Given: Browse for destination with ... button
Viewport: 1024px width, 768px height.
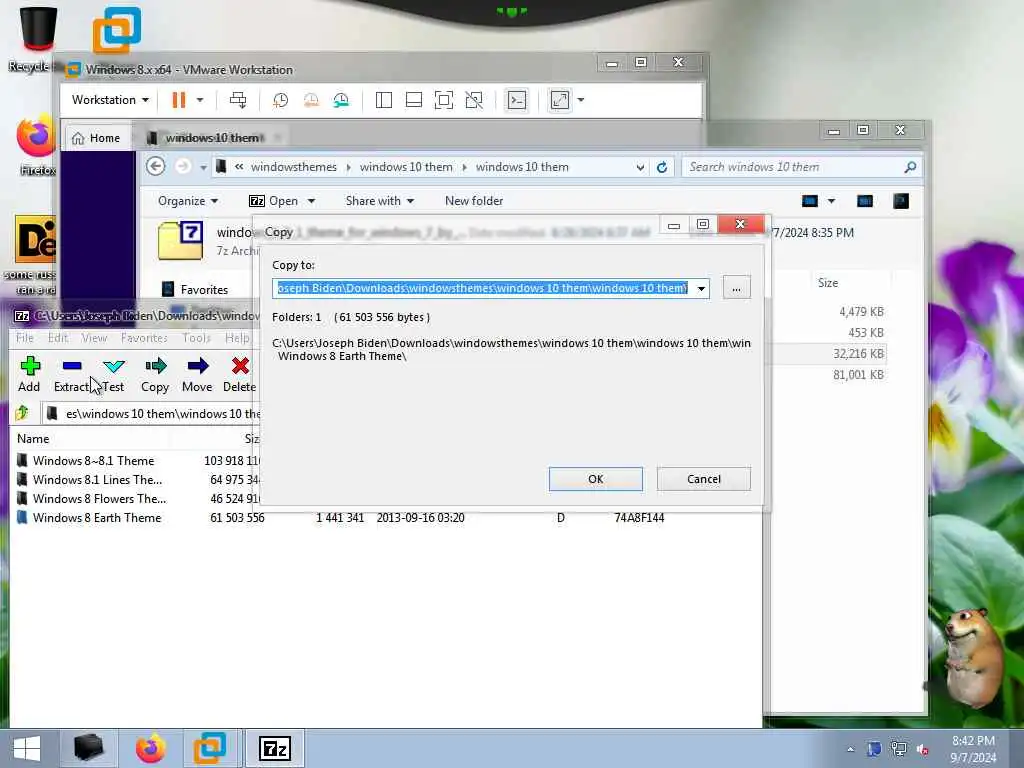Looking at the screenshot, I should click(736, 288).
